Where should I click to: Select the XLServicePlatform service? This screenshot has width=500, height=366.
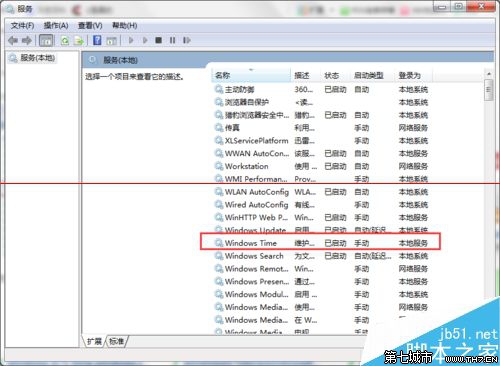321,140
